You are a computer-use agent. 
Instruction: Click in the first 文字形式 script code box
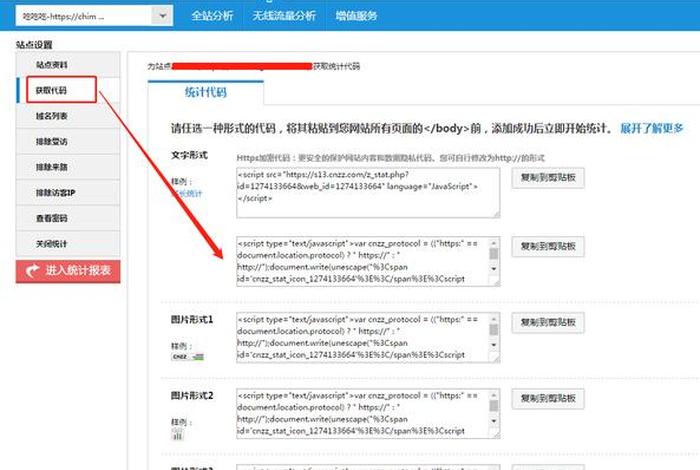point(368,193)
